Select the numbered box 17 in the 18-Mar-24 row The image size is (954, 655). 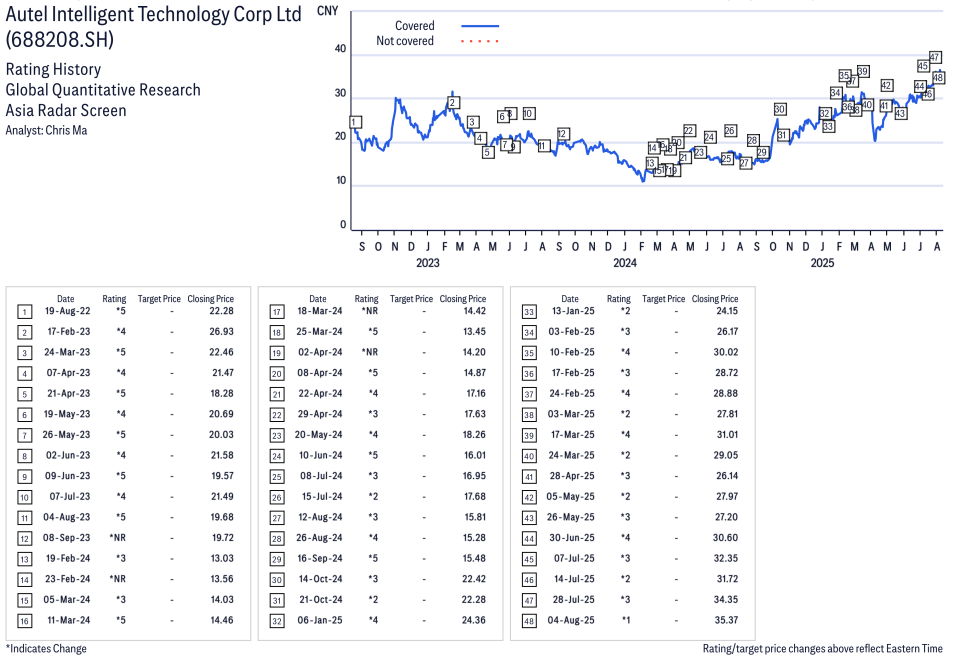277,312
